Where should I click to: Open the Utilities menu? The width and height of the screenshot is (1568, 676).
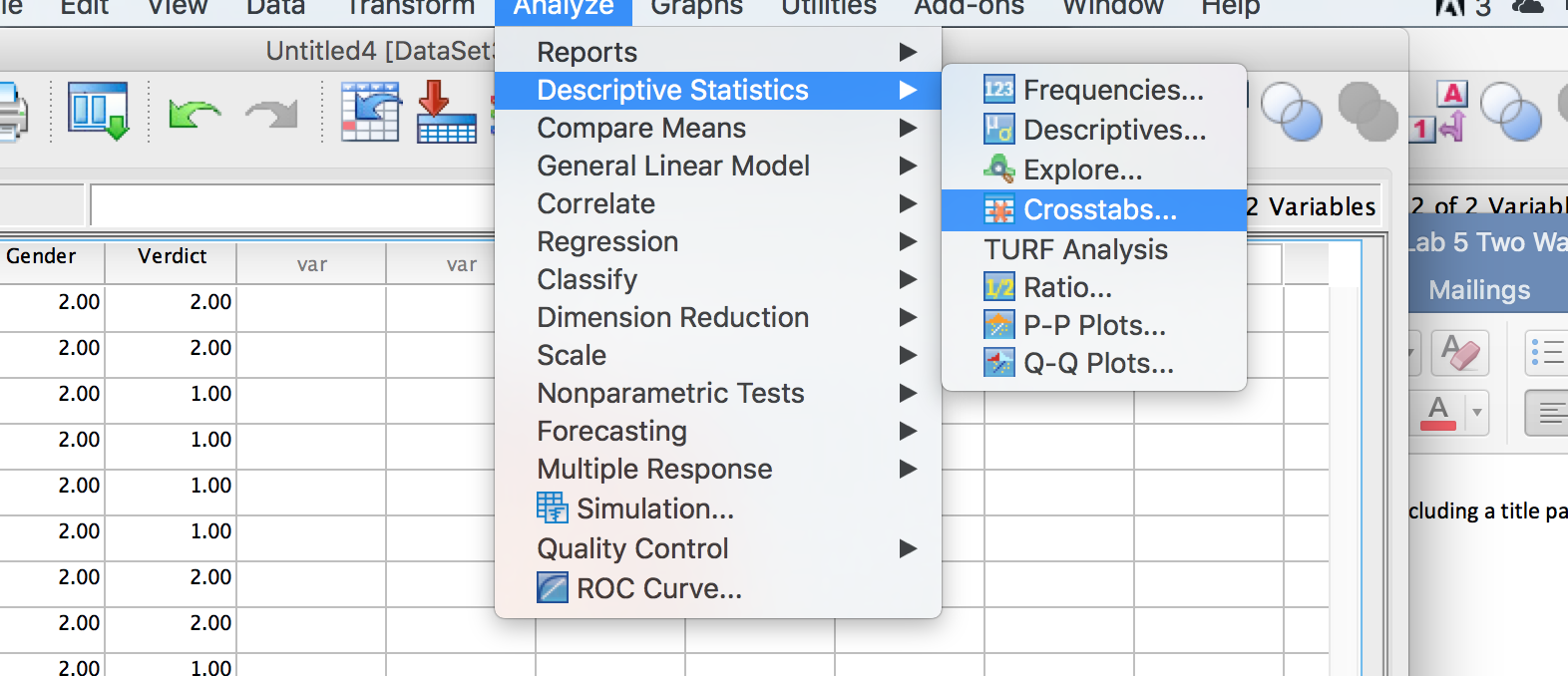coord(828,10)
